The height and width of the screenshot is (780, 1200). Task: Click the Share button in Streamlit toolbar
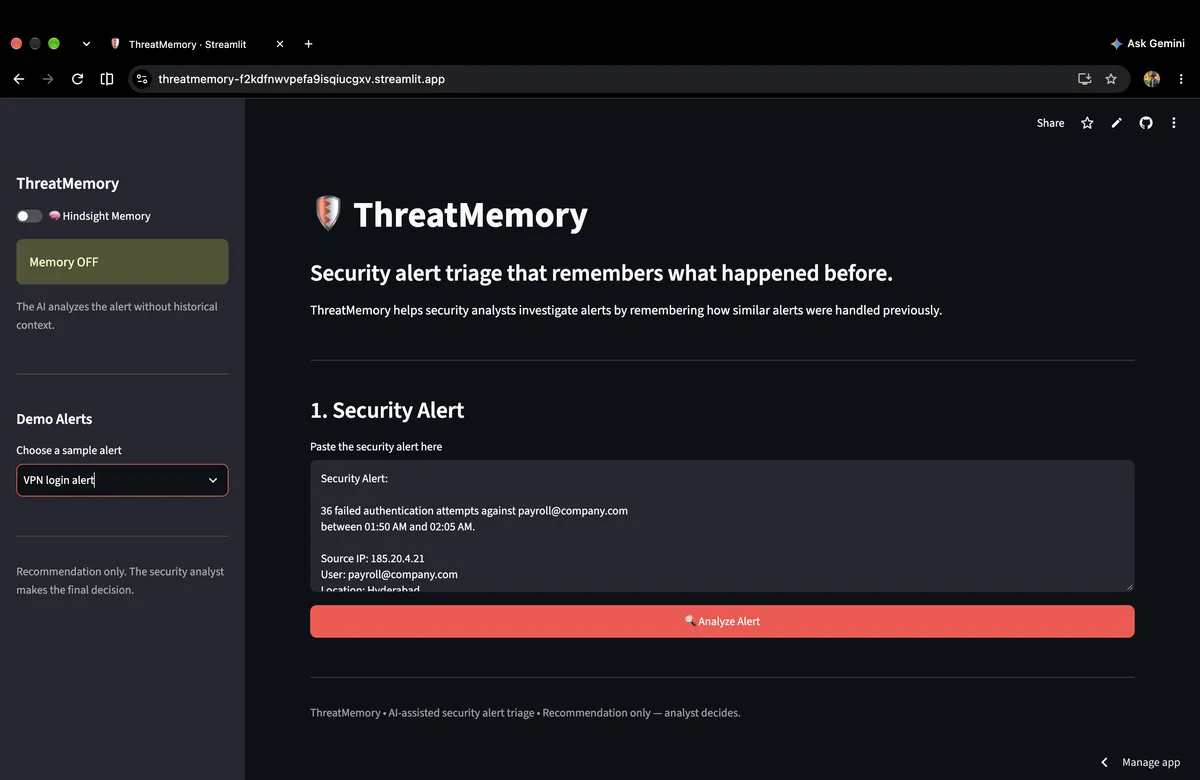[x=1050, y=123]
